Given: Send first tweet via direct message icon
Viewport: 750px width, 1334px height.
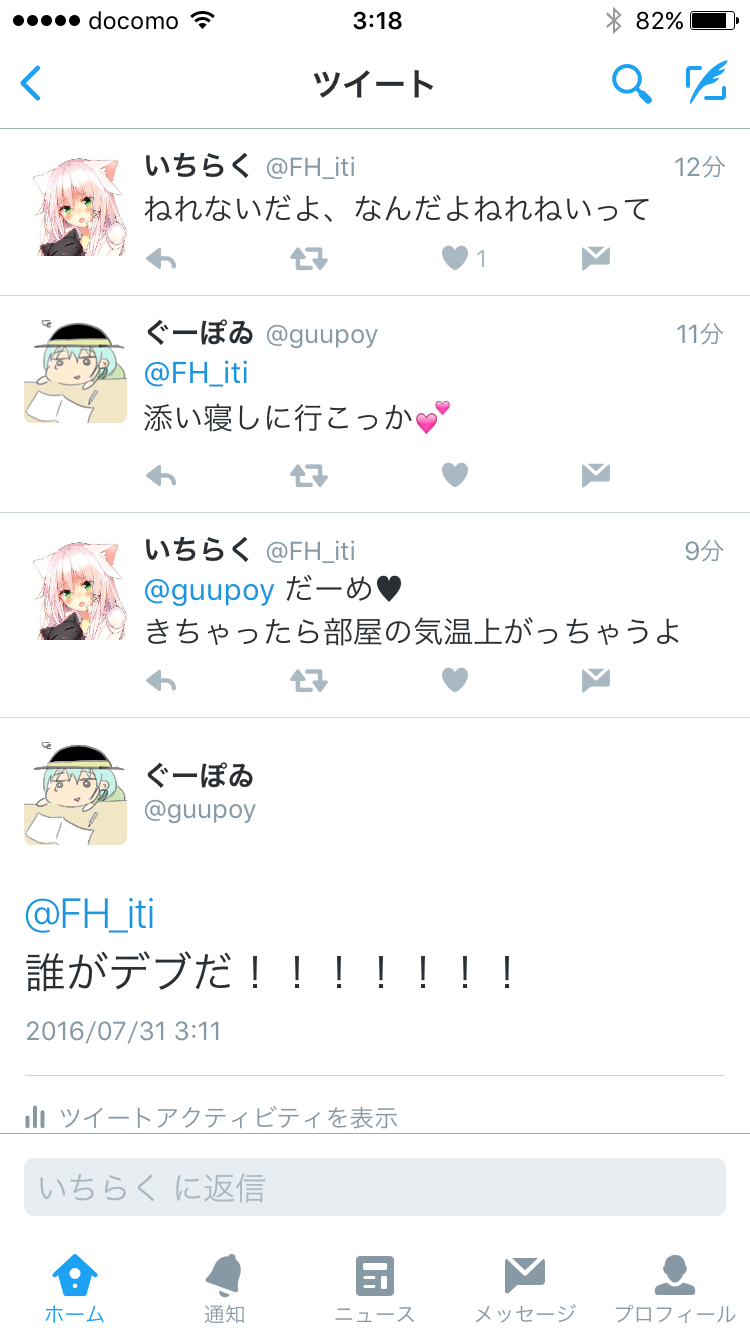Looking at the screenshot, I should (x=596, y=259).
